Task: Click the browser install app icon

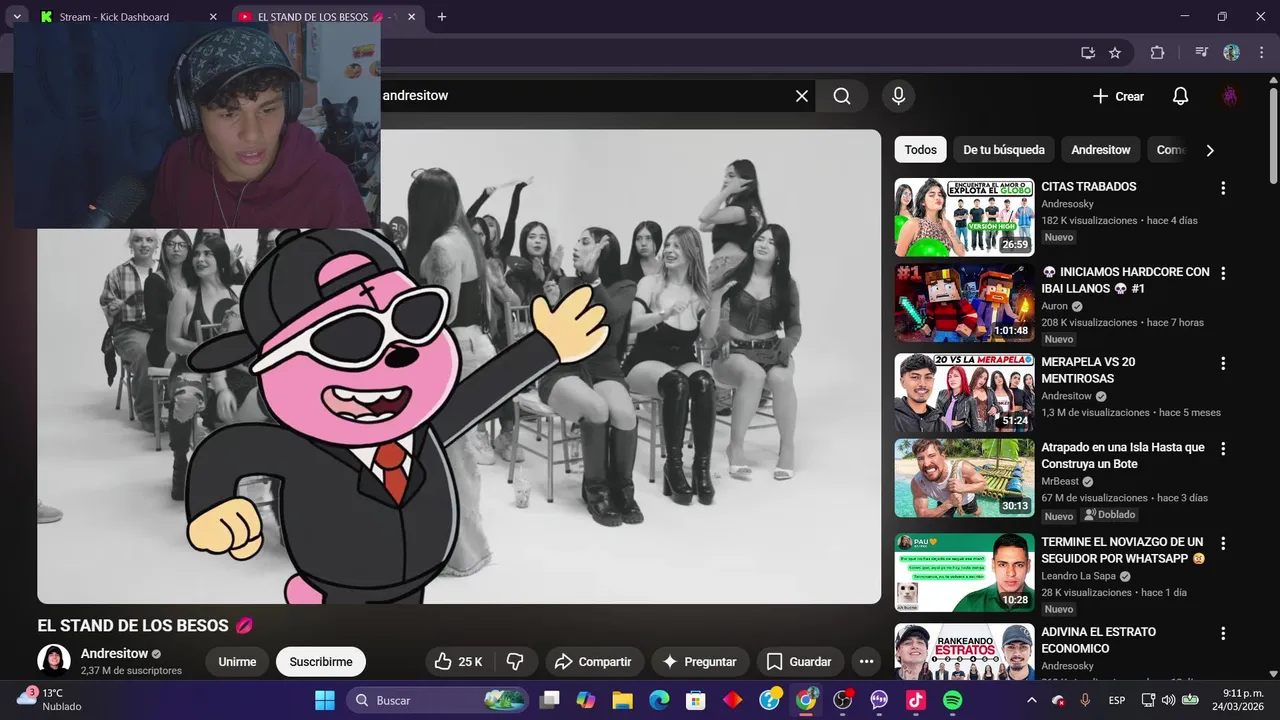Action: click(1088, 53)
